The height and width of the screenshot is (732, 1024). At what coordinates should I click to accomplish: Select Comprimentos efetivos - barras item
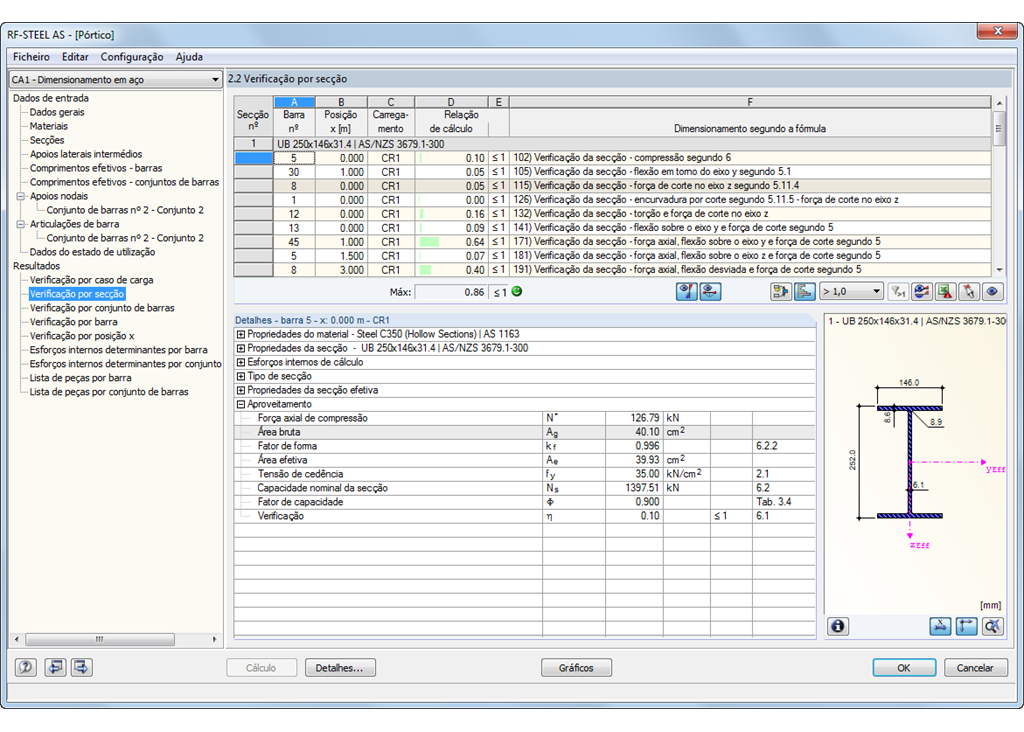coord(96,168)
